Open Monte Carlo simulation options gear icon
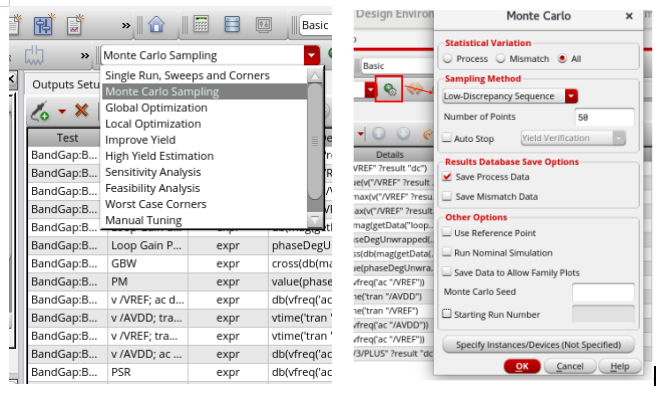Image resolution: width=669 pixels, height=400 pixels. pyautogui.click(x=390, y=90)
